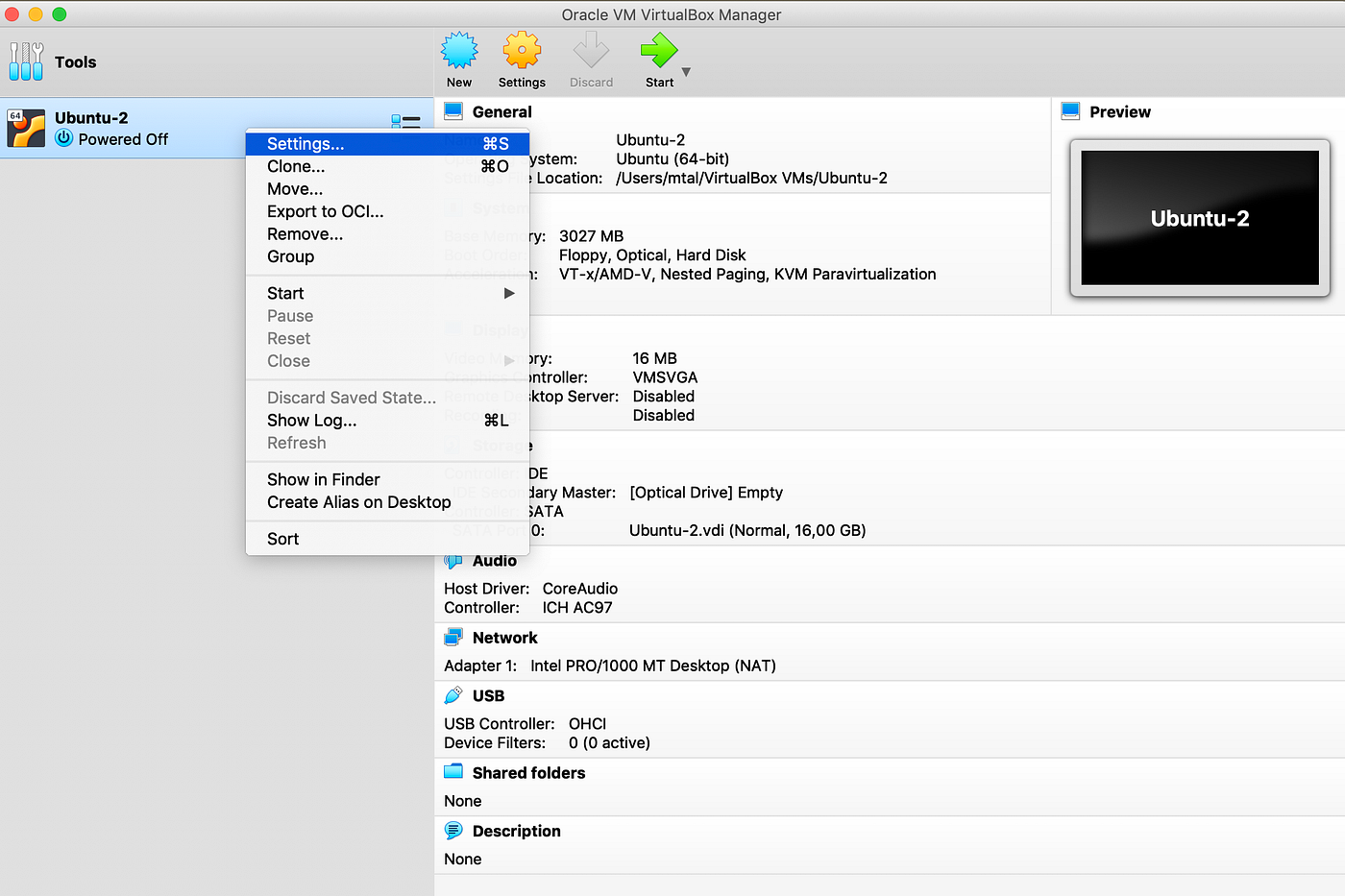Click Create Alias on Desktop
The width and height of the screenshot is (1345, 896).
point(359,501)
